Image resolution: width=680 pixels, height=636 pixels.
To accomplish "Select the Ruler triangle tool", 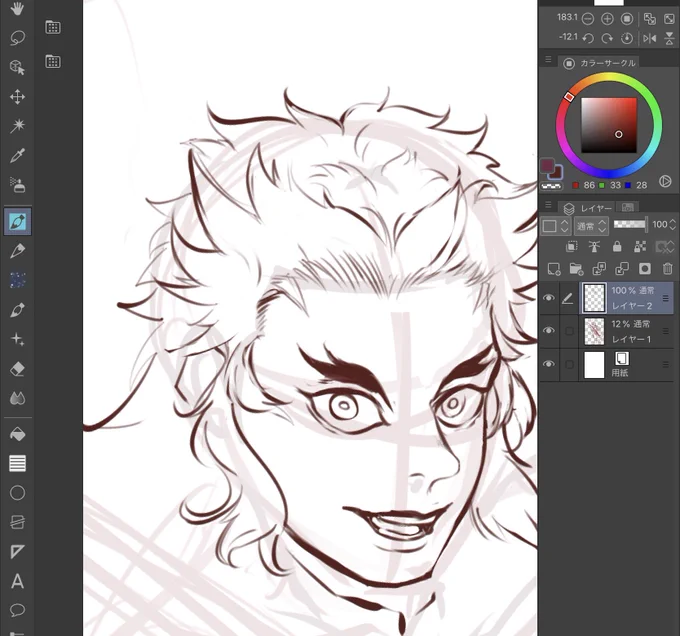I will click(x=17, y=551).
